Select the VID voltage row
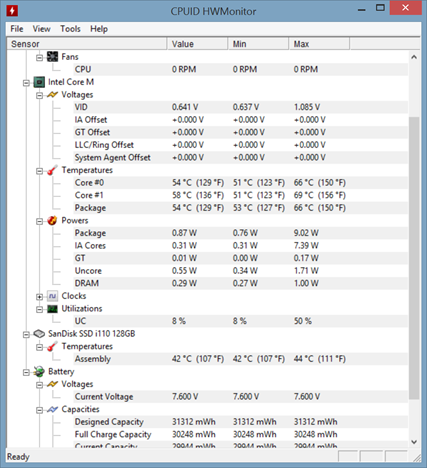Screen dimensions: 427x468 coord(241,107)
